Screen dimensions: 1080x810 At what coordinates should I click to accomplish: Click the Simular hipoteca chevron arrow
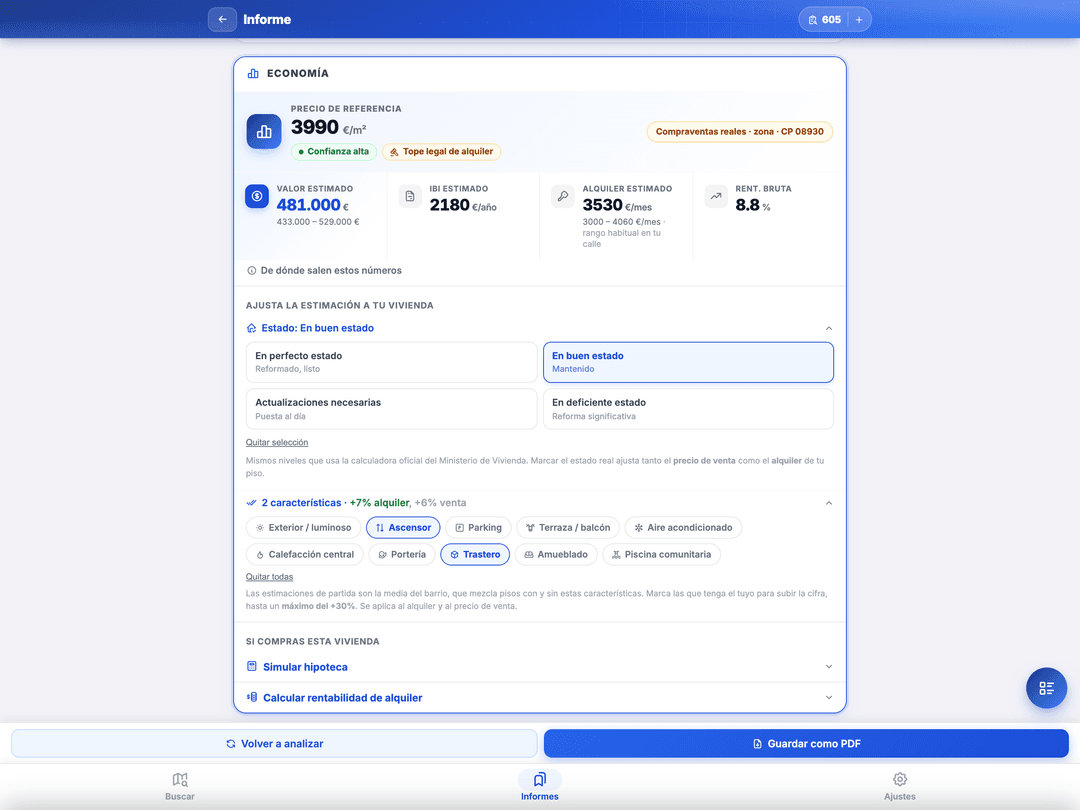[829, 667]
